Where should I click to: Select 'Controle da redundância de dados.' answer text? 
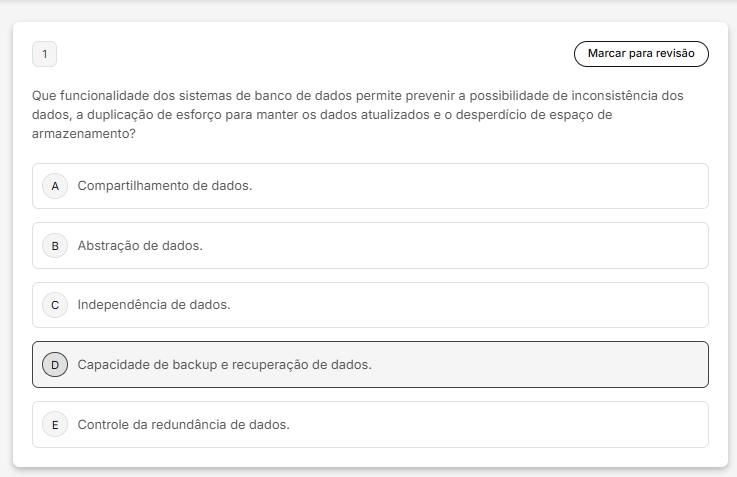(184, 425)
